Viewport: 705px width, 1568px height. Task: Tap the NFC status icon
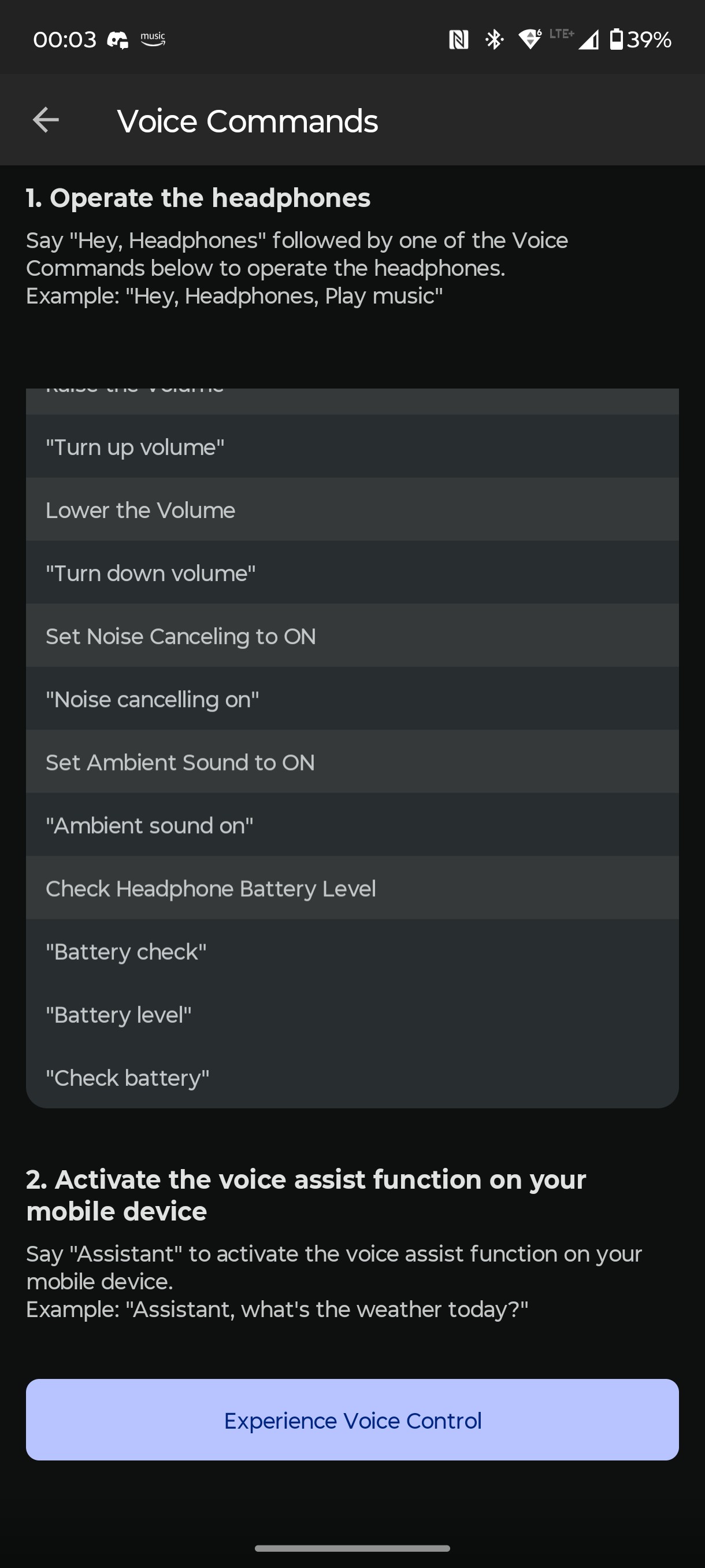459,39
